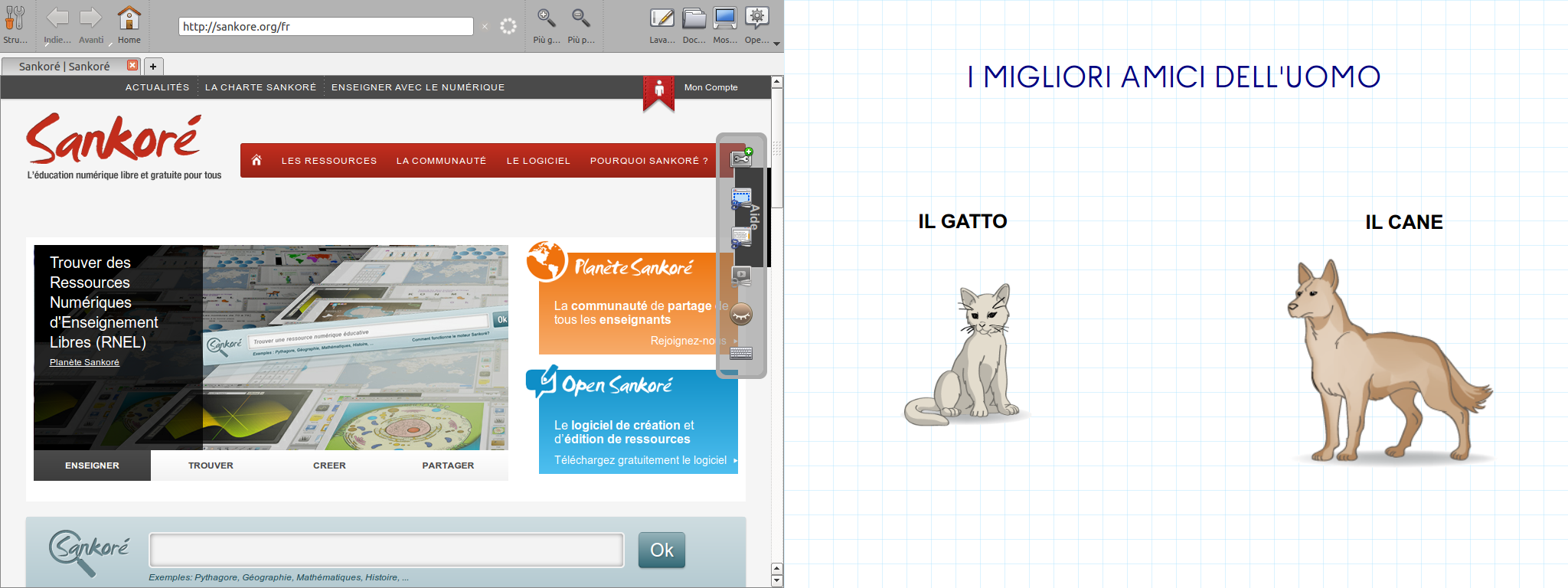This screenshot has height=588, width=1568.
Task: Add widget tool in floating palette
Action: point(742,158)
